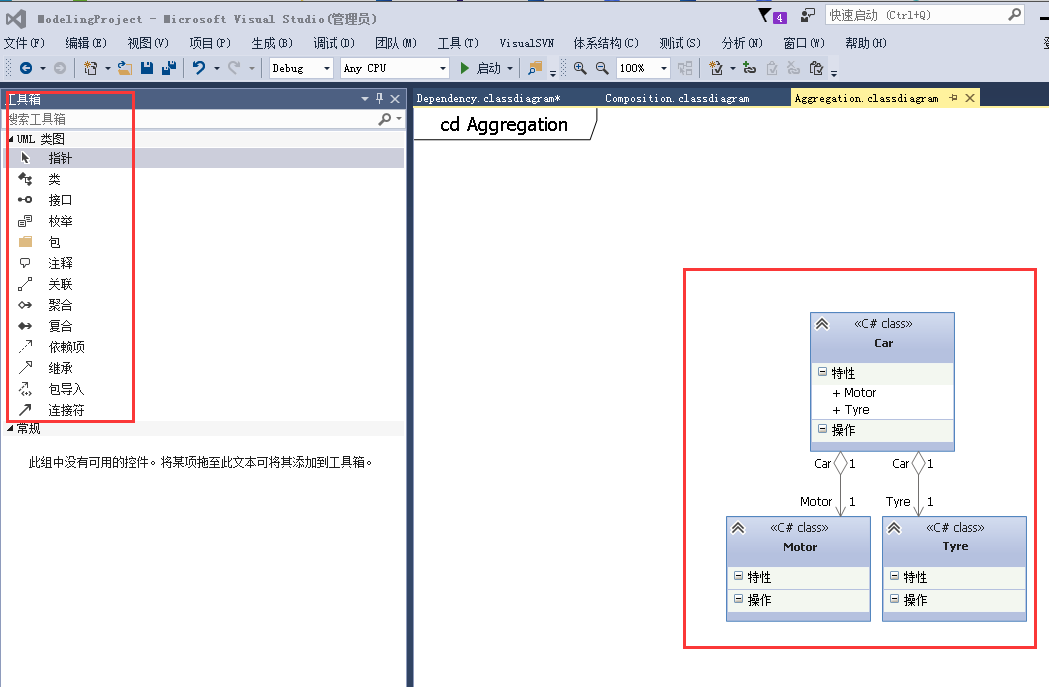This screenshot has width=1049, height=687.
Task: Click the notifications flag icon
Action: coord(765,15)
